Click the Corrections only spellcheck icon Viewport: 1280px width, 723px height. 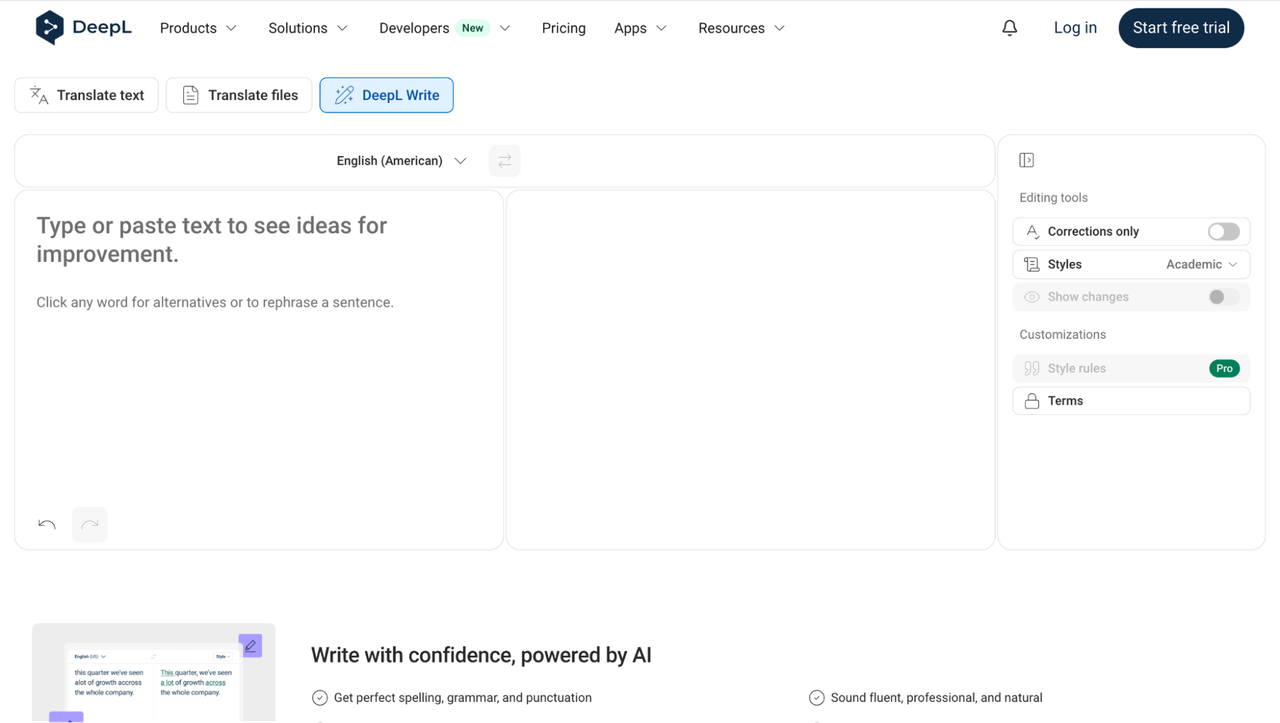(1032, 232)
